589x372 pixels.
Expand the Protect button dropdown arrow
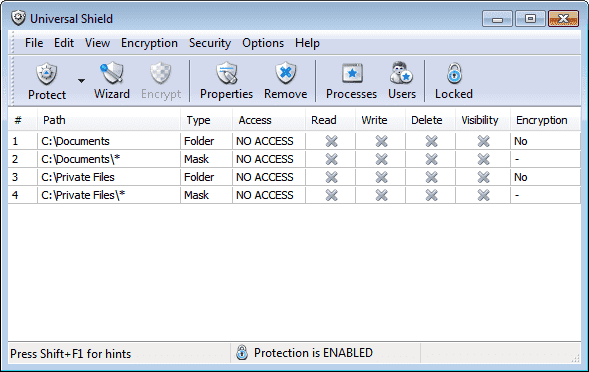(81, 81)
